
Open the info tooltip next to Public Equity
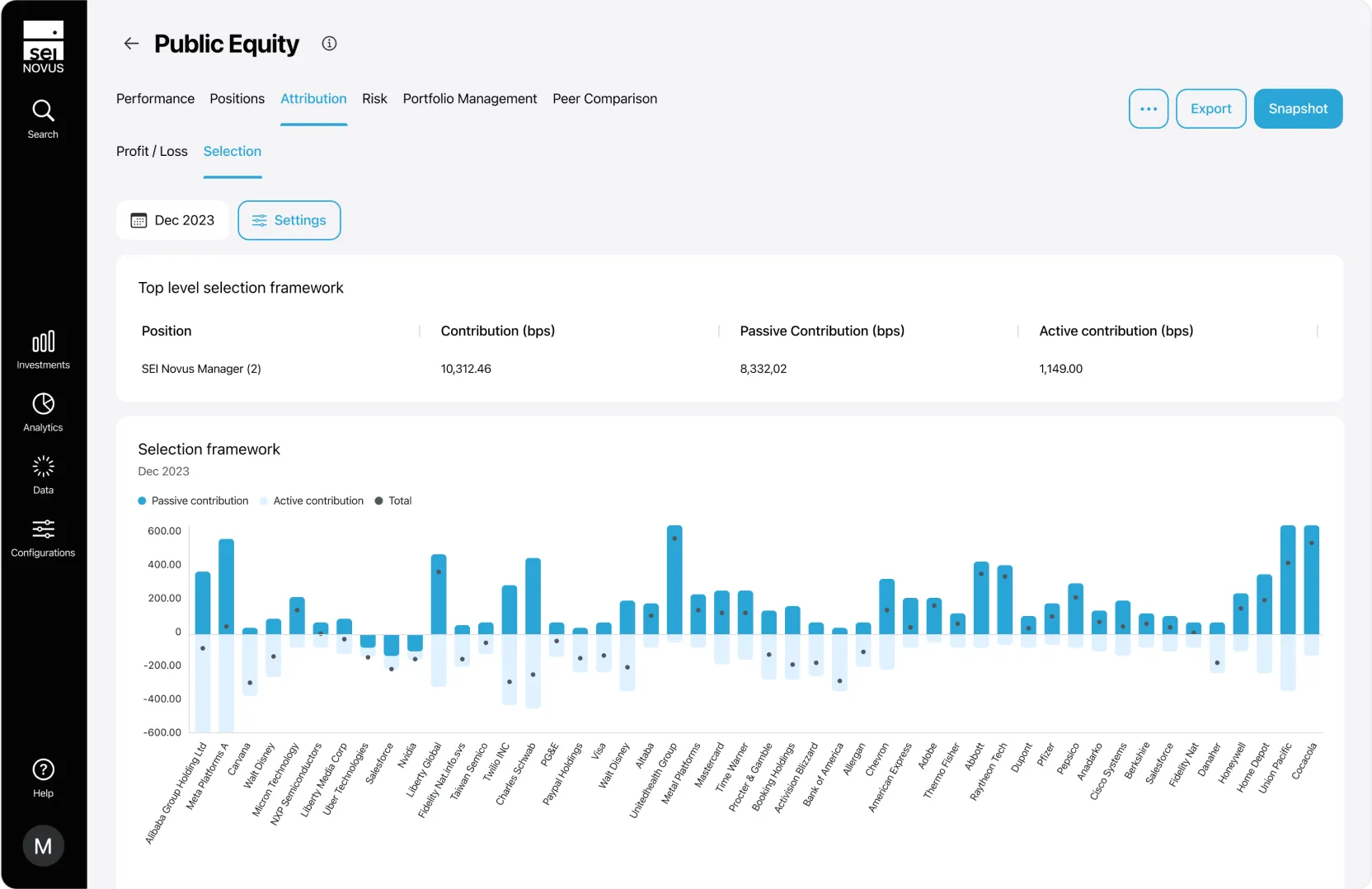pos(329,44)
